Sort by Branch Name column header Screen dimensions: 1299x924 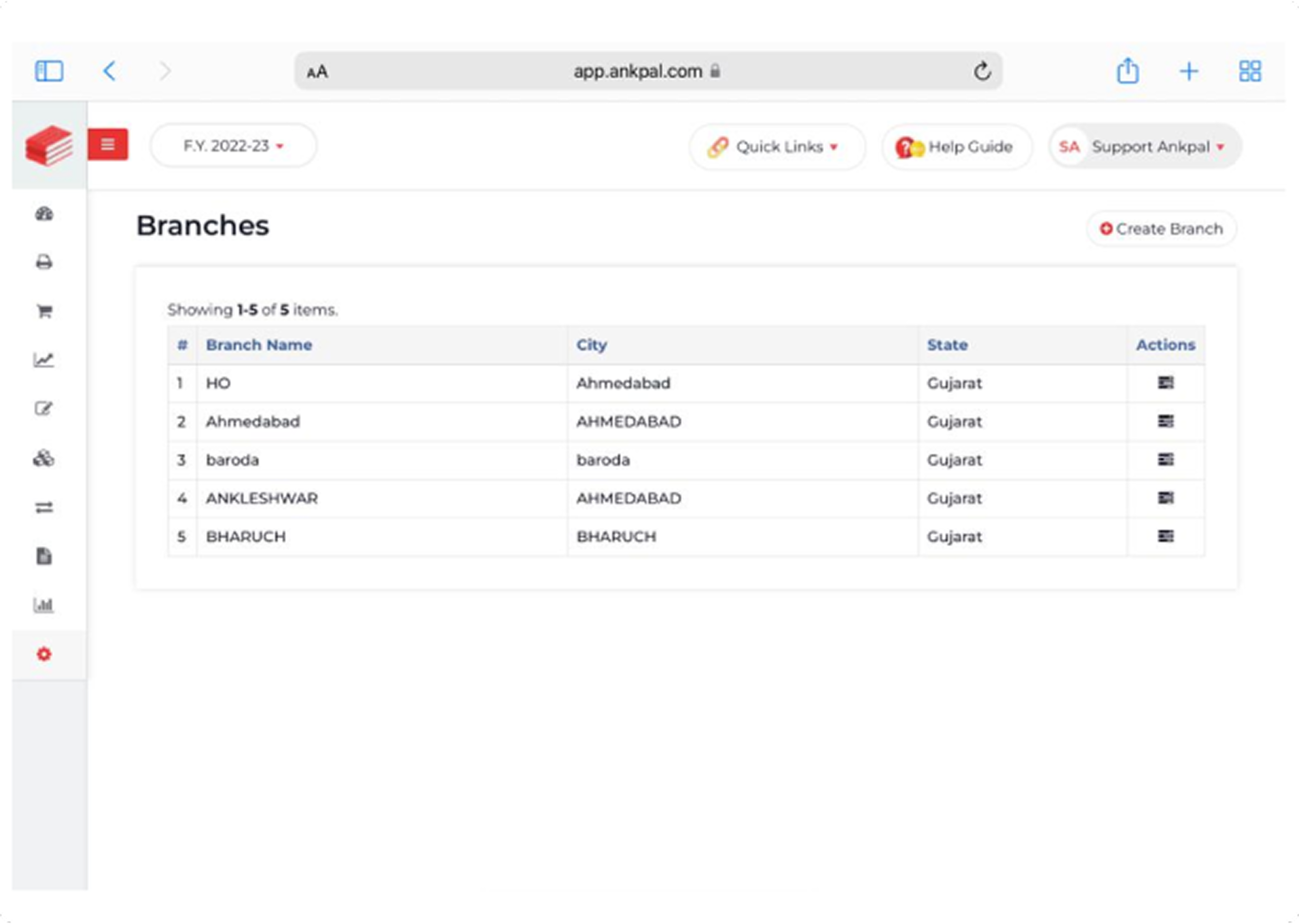tap(259, 345)
